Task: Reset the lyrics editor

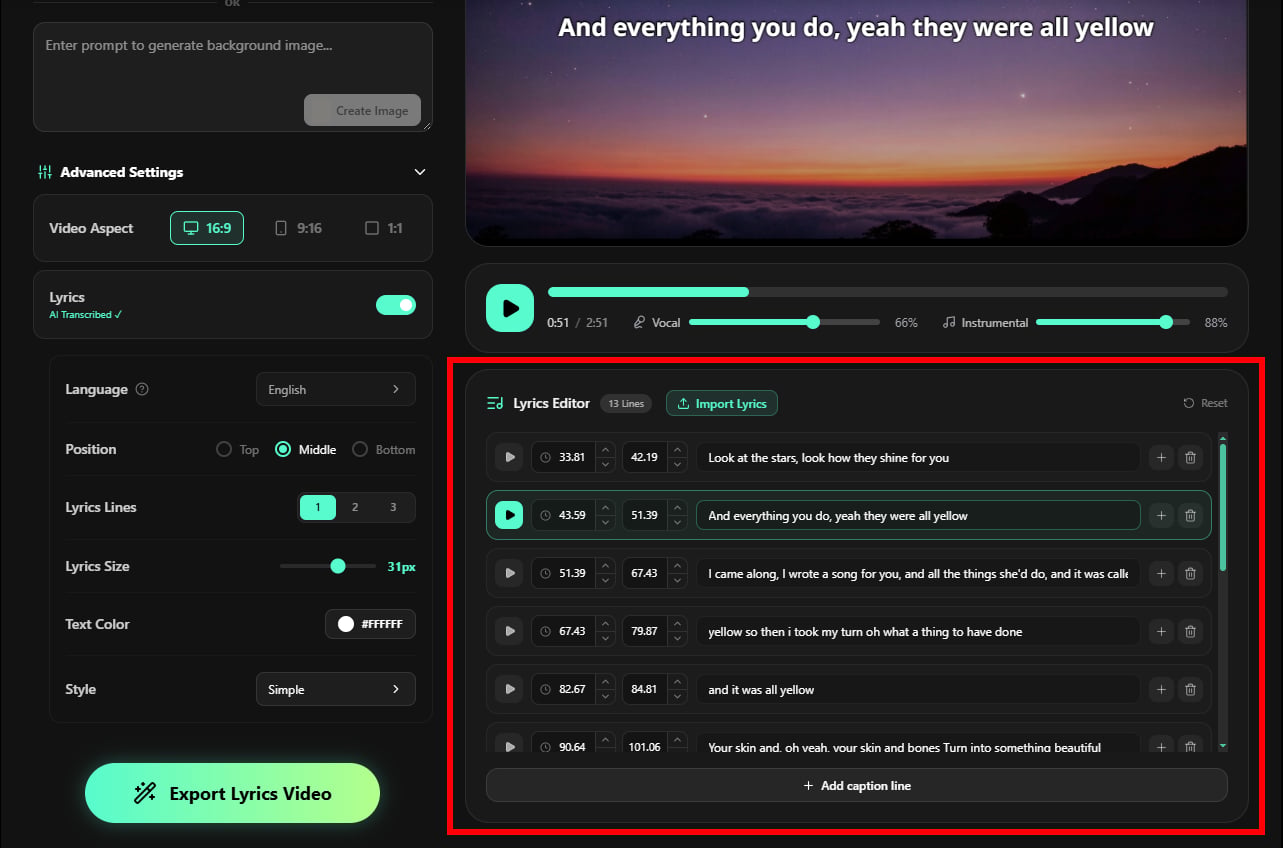Action: click(x=1205, y=403)
